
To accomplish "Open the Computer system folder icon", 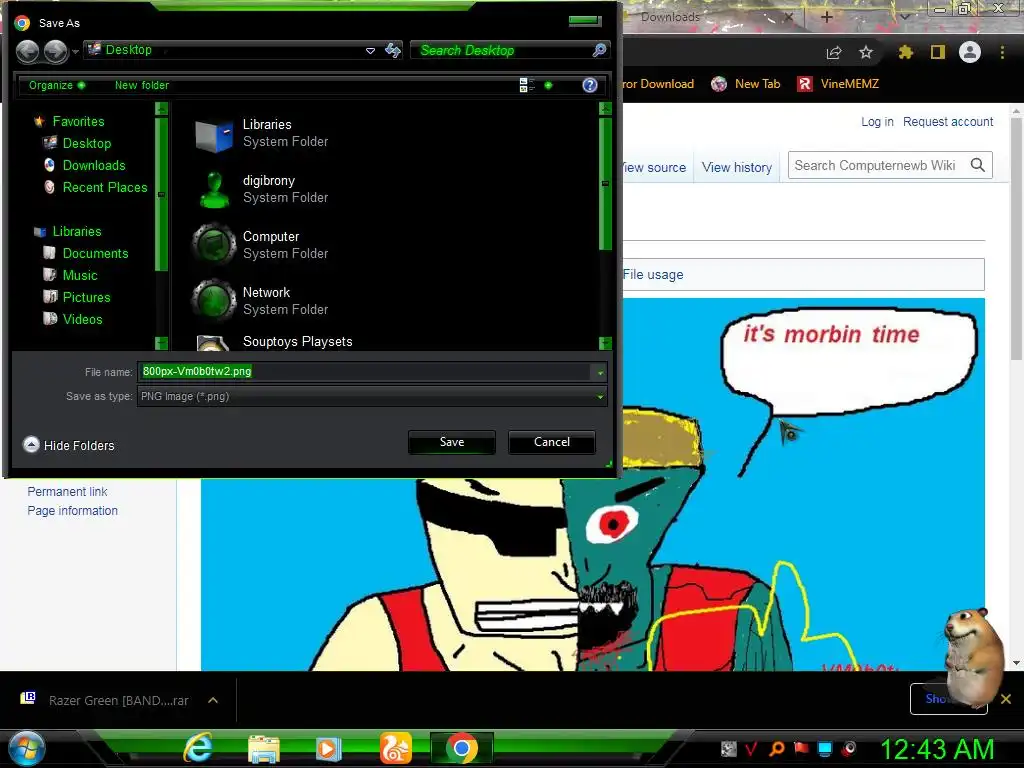I will point(214,245).
